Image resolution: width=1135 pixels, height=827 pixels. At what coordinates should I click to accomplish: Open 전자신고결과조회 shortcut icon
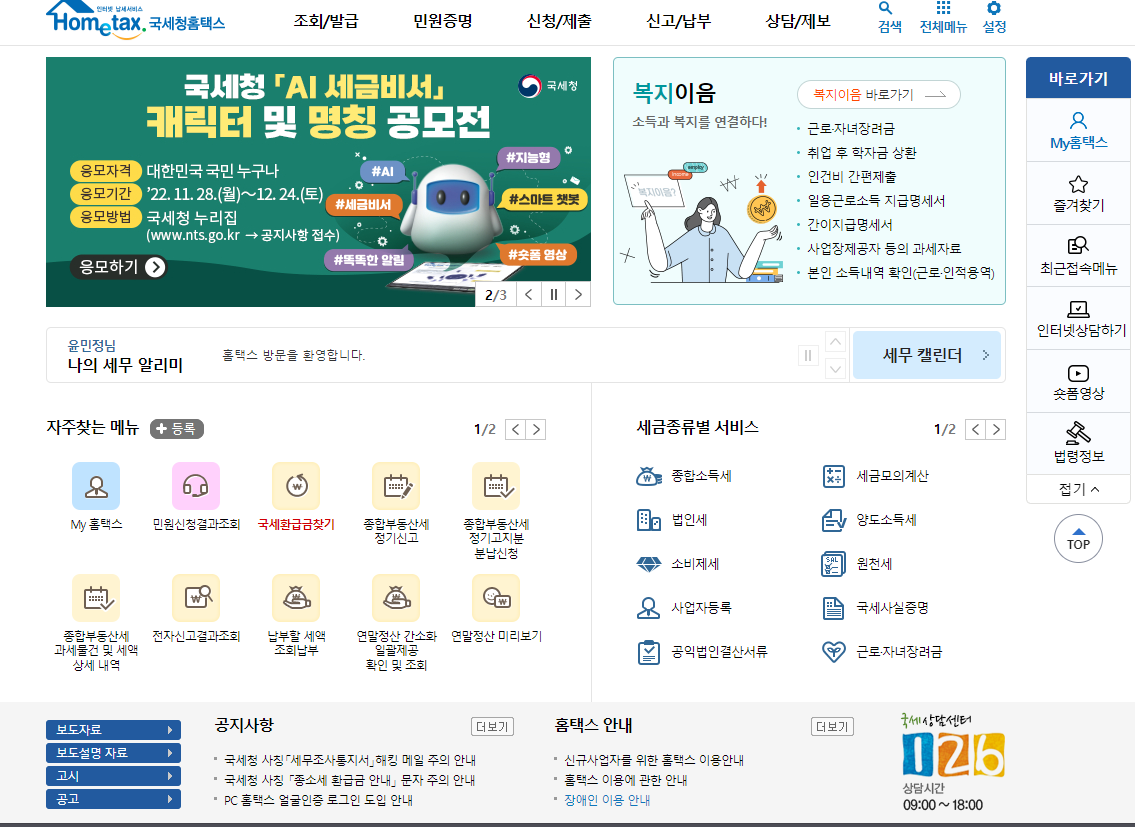195,598
